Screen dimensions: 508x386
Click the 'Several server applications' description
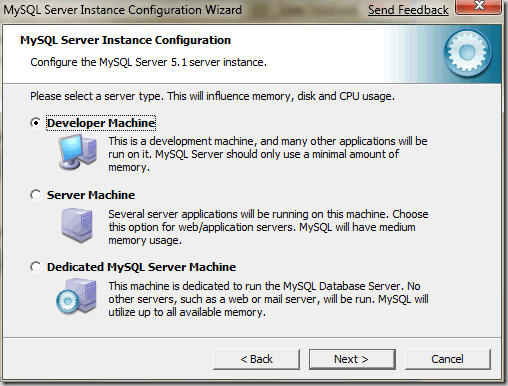coord(268,227)
